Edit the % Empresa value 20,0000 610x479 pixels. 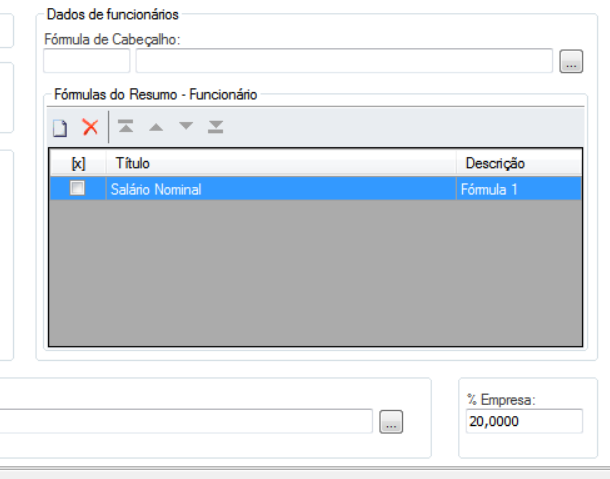click(x=524, y=421)
